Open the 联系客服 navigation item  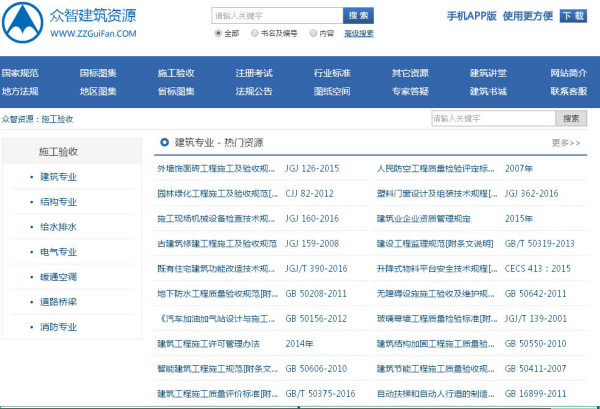(569, 91)
